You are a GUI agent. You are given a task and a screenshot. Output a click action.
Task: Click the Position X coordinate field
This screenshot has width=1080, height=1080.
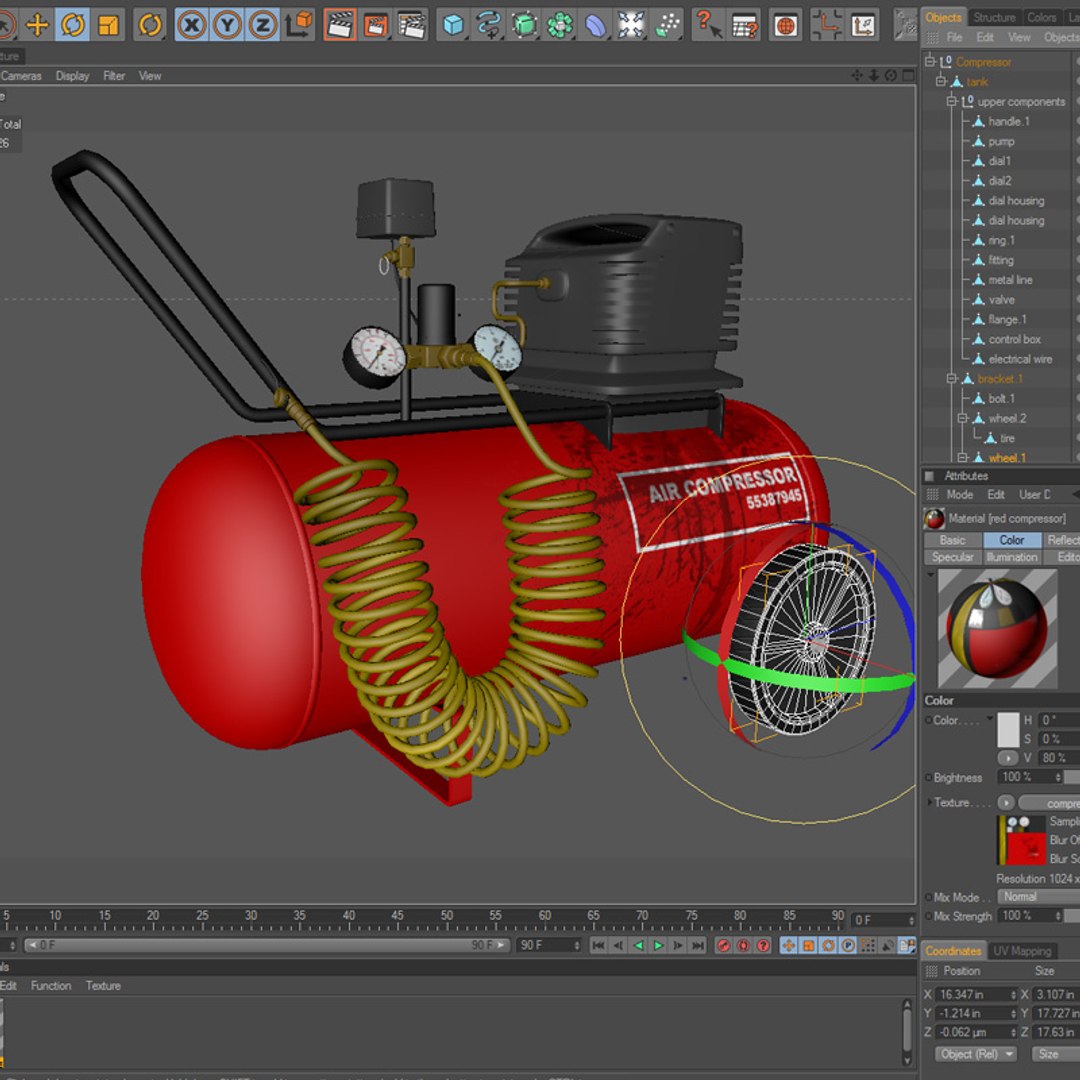pos(977,995)
